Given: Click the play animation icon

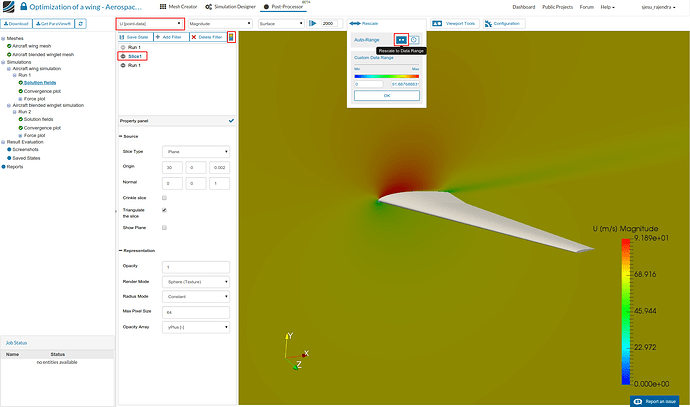Looking at the screenshot, I should pos(313,23).
